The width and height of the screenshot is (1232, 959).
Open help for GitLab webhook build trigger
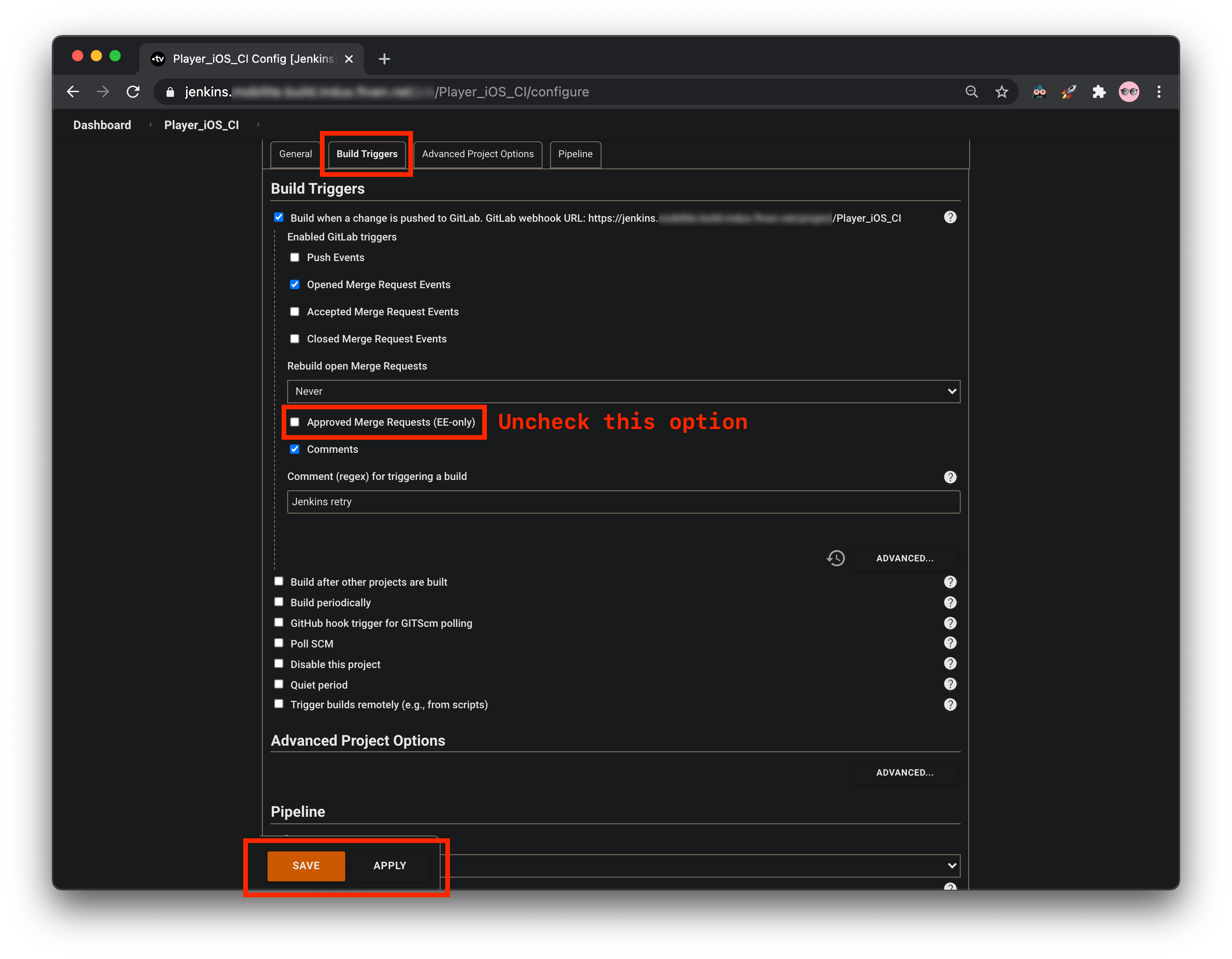[x=950, y=217]
